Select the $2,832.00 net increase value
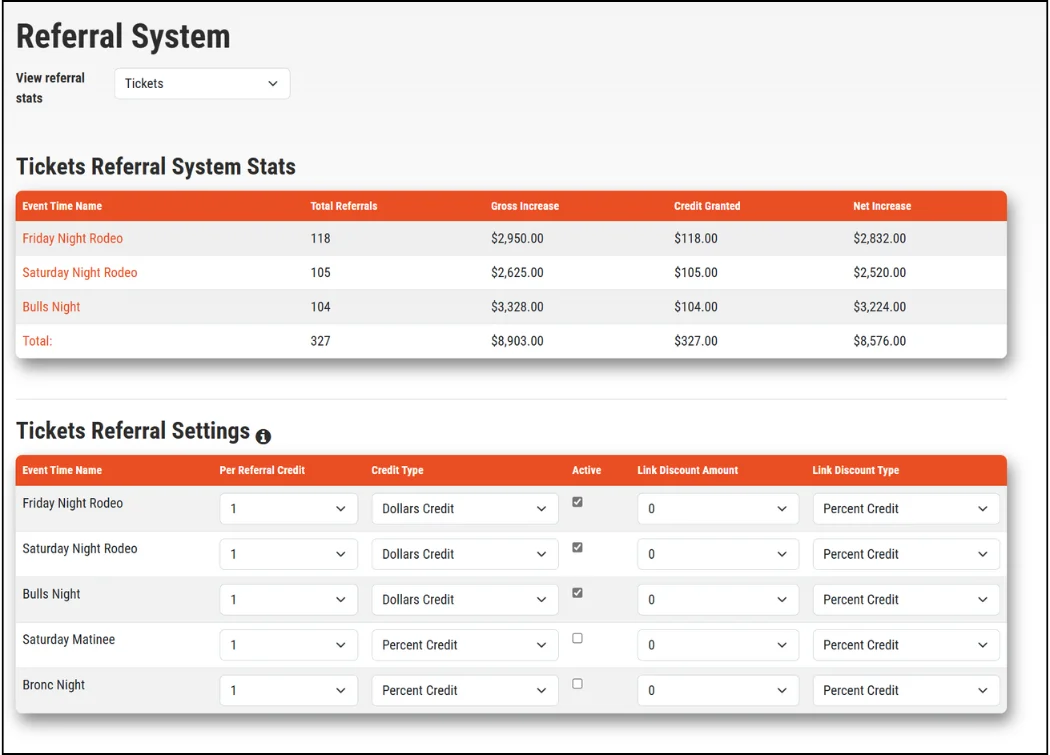1050x755 pixels. tap(879, 238)
